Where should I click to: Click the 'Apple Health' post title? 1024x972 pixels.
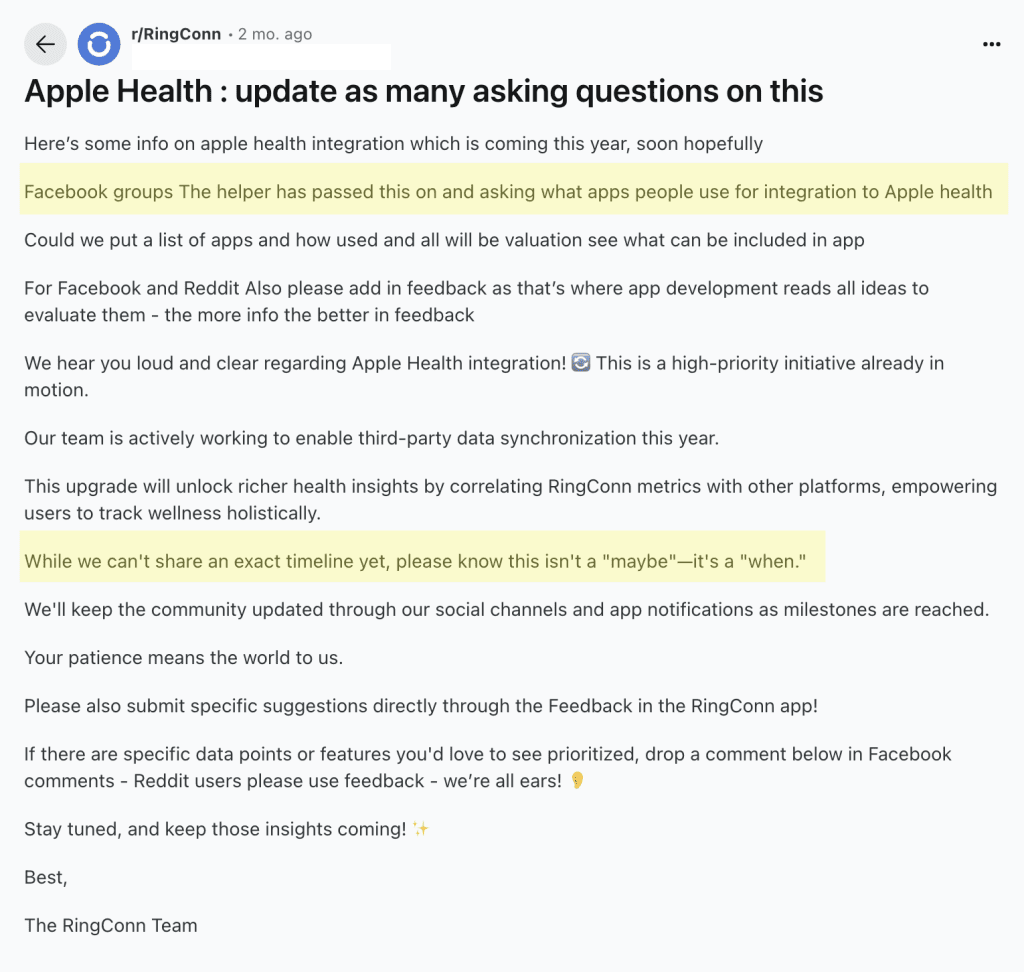(x=424, y=91)
